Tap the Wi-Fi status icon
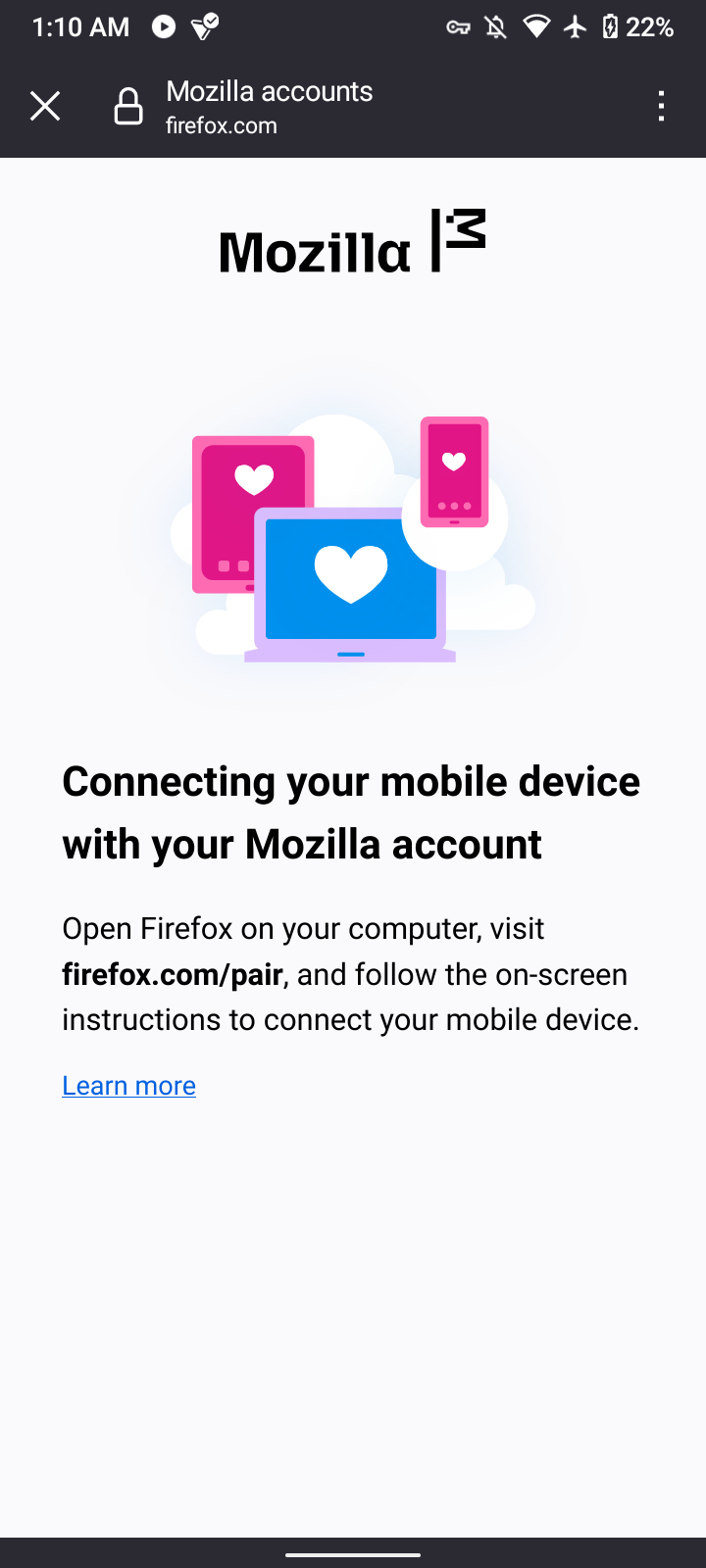 536,26
